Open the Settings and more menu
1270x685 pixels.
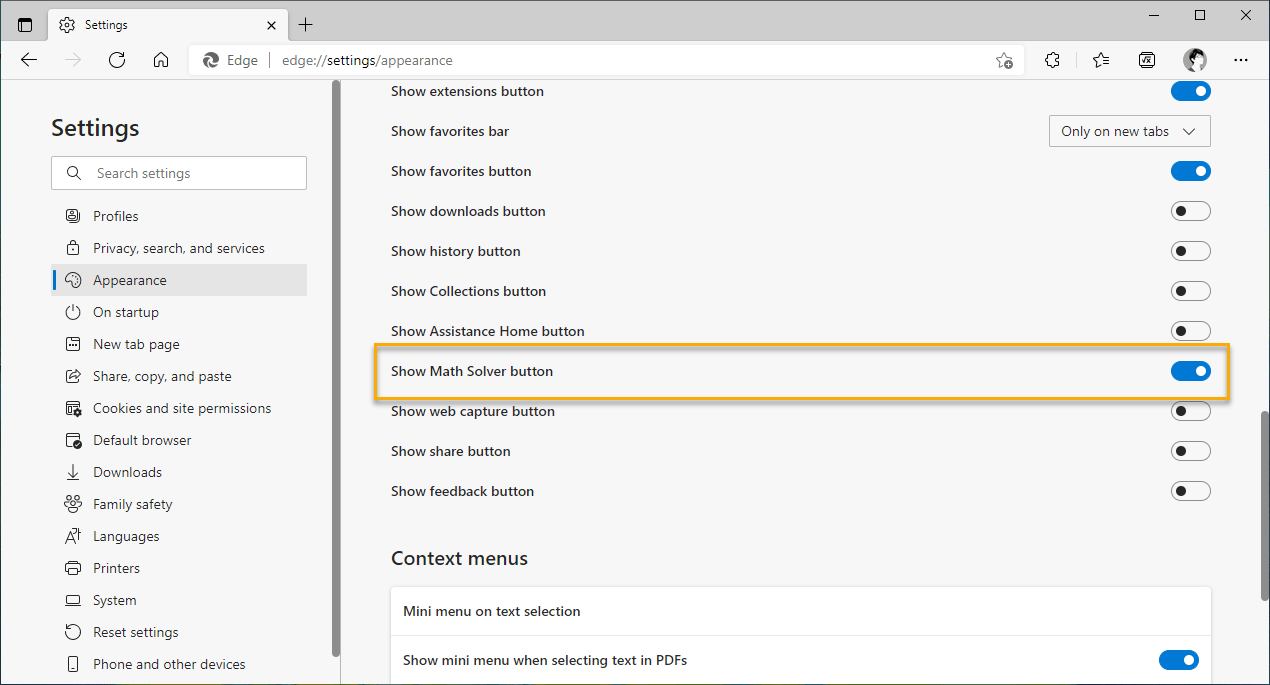tap(1241, 60)
